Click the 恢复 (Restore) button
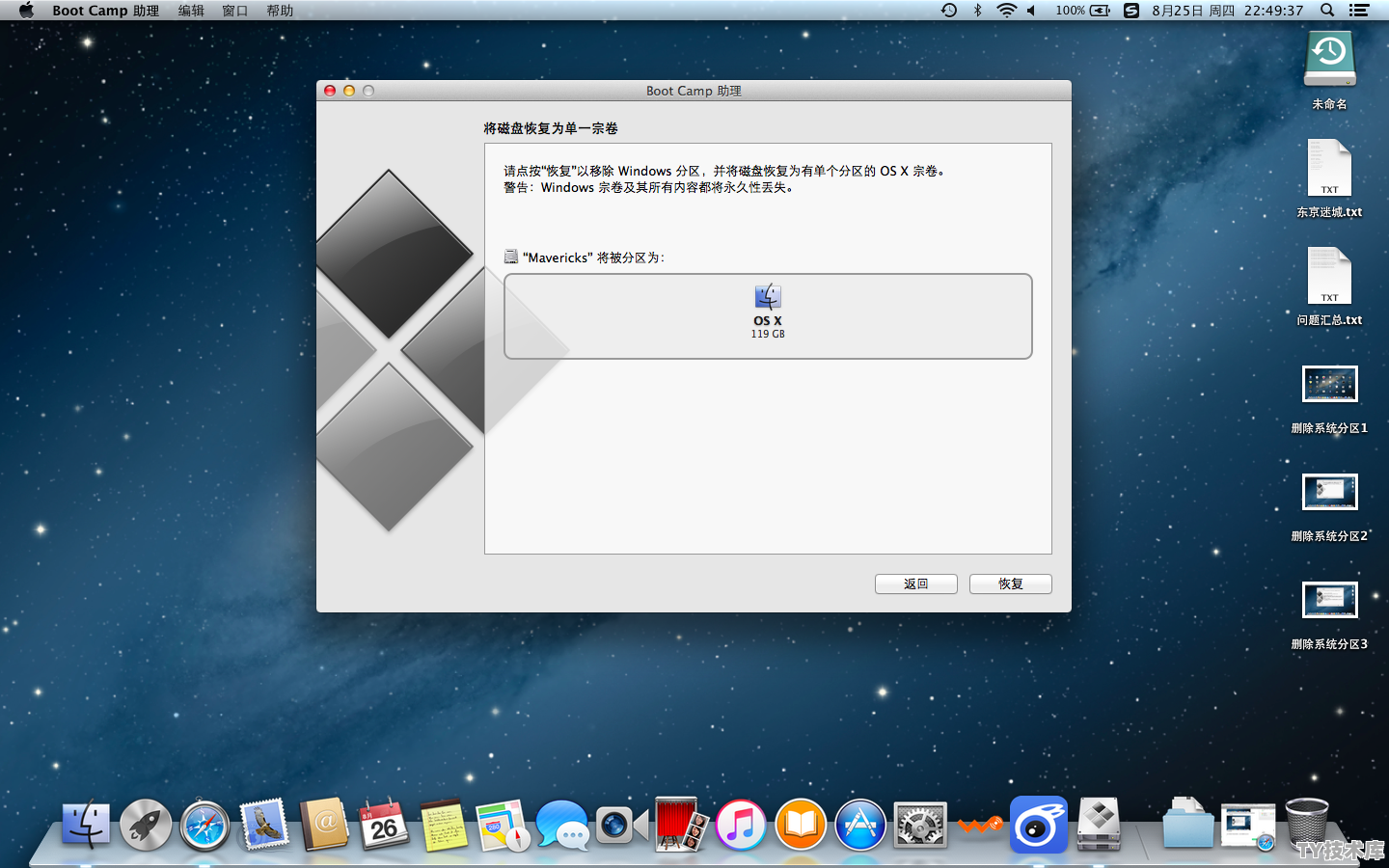1389x868 pixels. click(x=1010, y=584)
